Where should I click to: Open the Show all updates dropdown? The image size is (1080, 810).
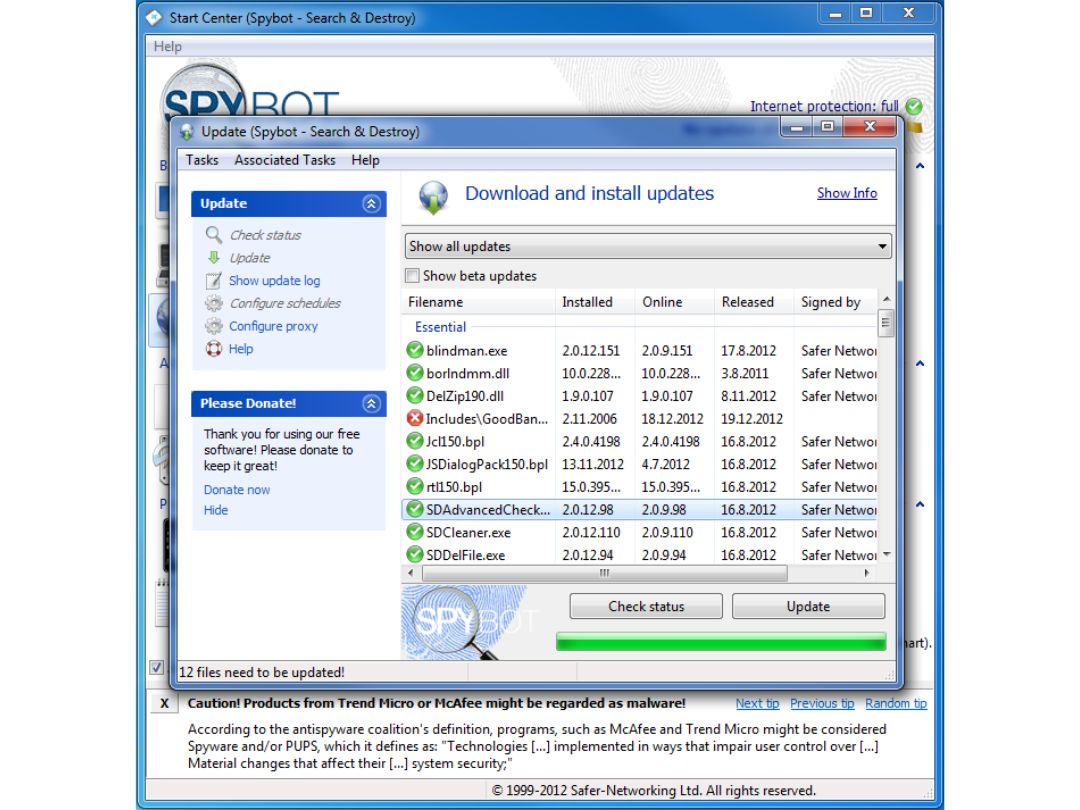(648, 246)
